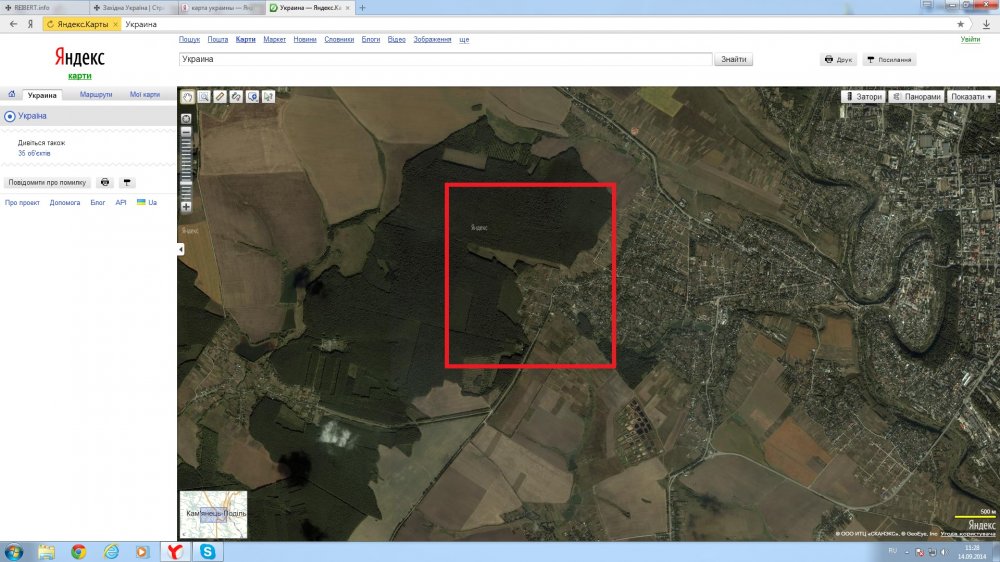Expand the 'ще' more services link

464,40
